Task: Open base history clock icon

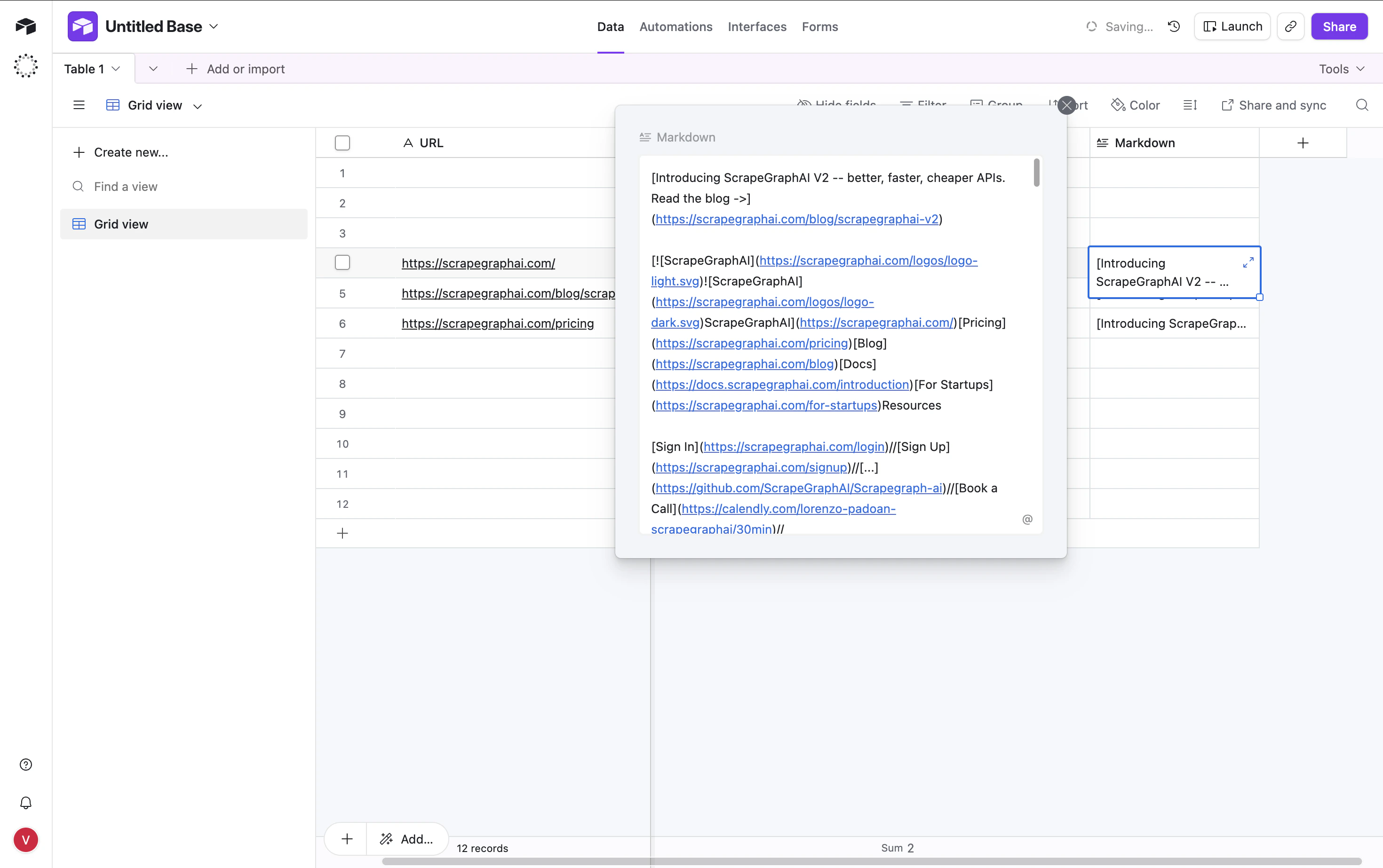Action: (x=1174, y=26)
